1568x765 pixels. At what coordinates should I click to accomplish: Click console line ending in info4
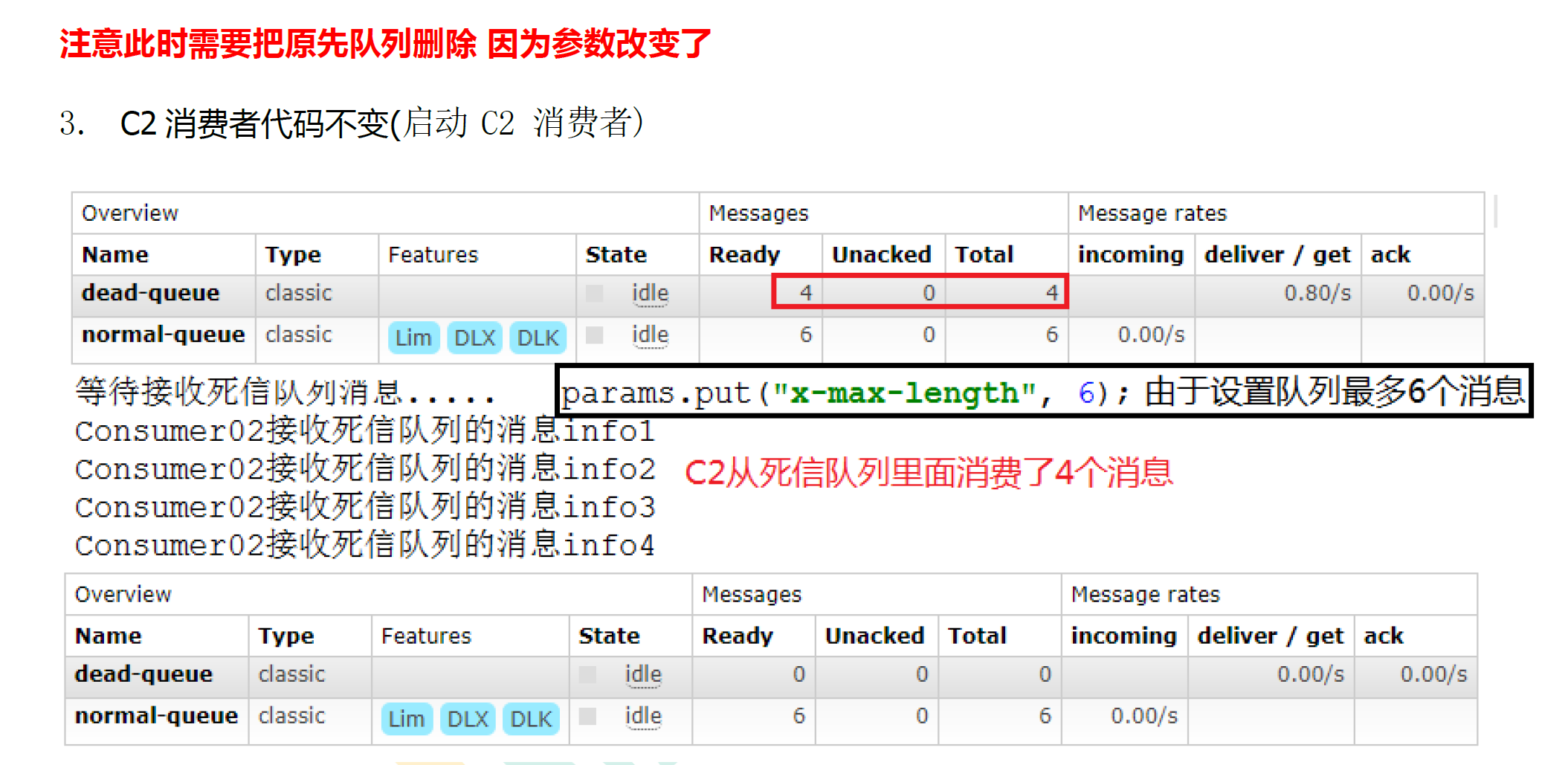(365, 546)
